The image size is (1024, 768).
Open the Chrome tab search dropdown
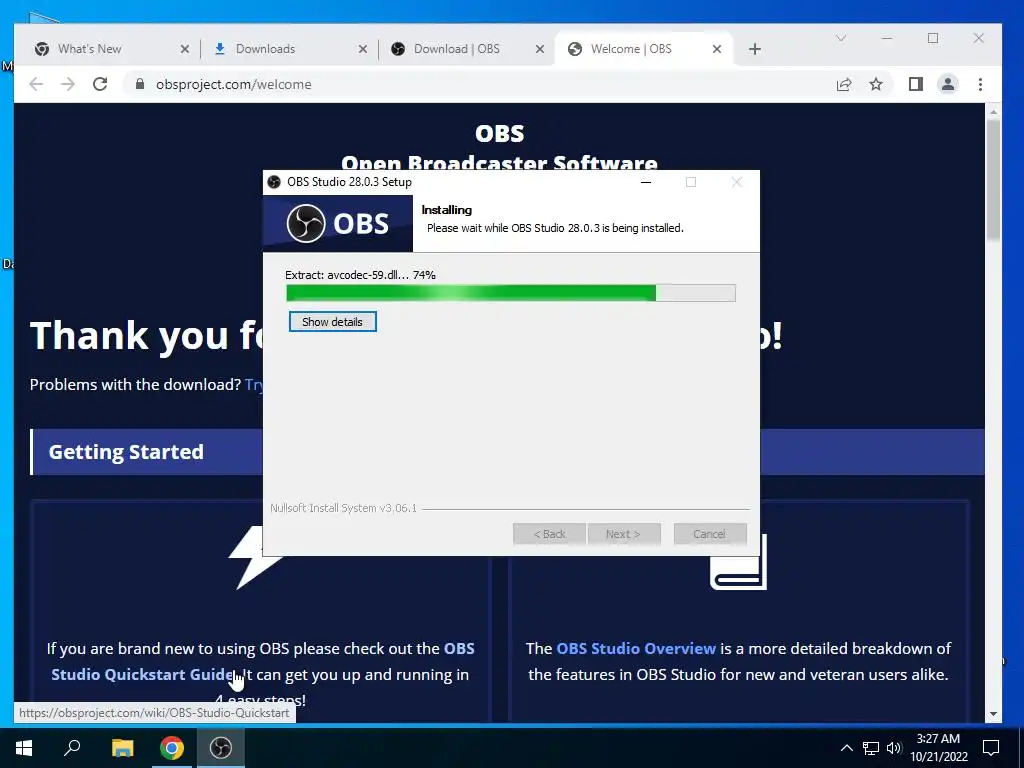[x=841, y=39]
